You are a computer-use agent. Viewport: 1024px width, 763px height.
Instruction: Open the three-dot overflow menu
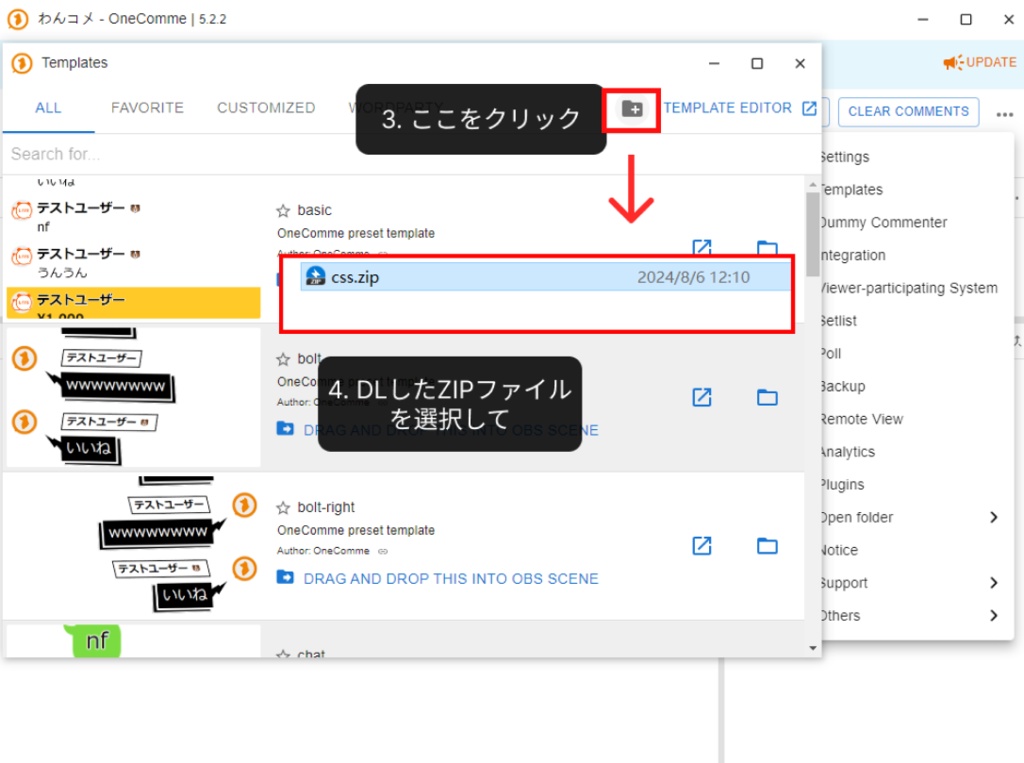click(x=1004, y=112)
